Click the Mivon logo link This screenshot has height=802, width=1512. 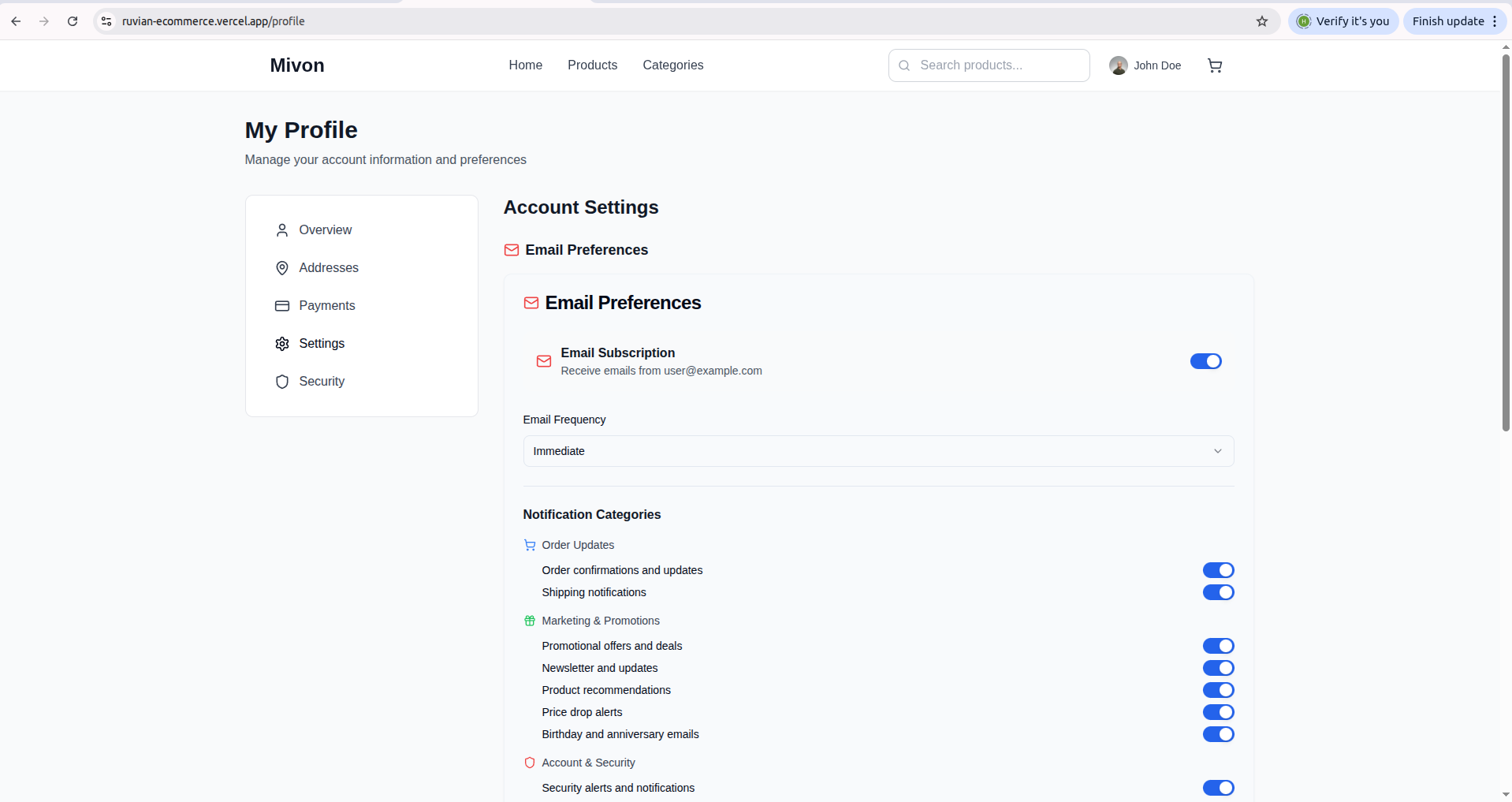pyautogui.click(x=297, y=65)
